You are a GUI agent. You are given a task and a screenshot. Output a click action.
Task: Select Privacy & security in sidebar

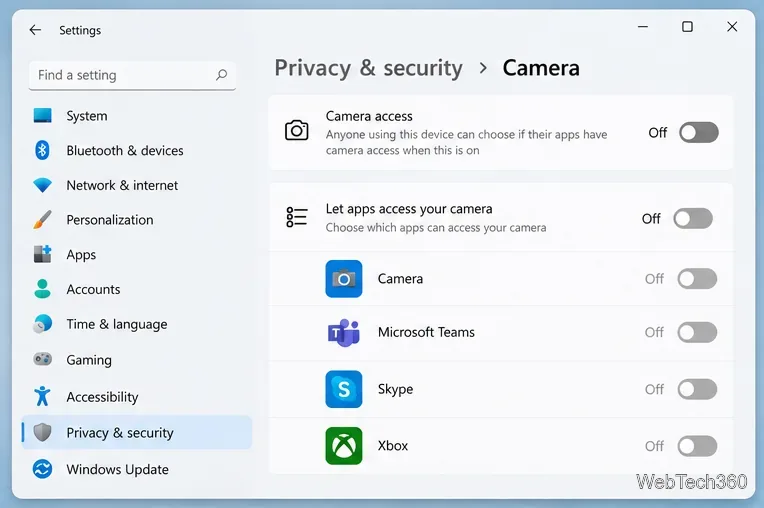point(137,432)
